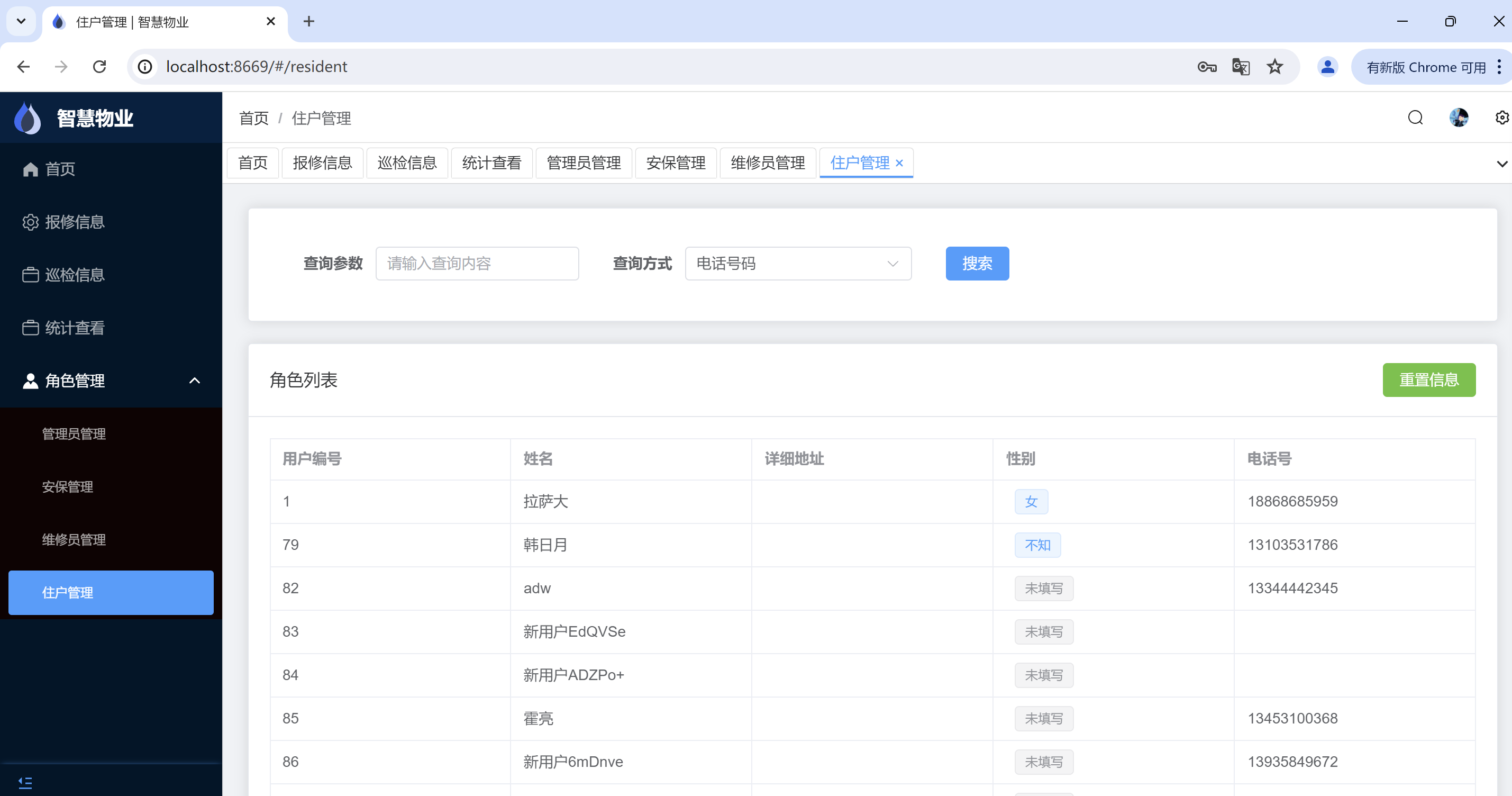Select 维修员管理 in the sidebar submenu
The height and width of the screenshot is (796, 1512).
click(x=111, y=539)
